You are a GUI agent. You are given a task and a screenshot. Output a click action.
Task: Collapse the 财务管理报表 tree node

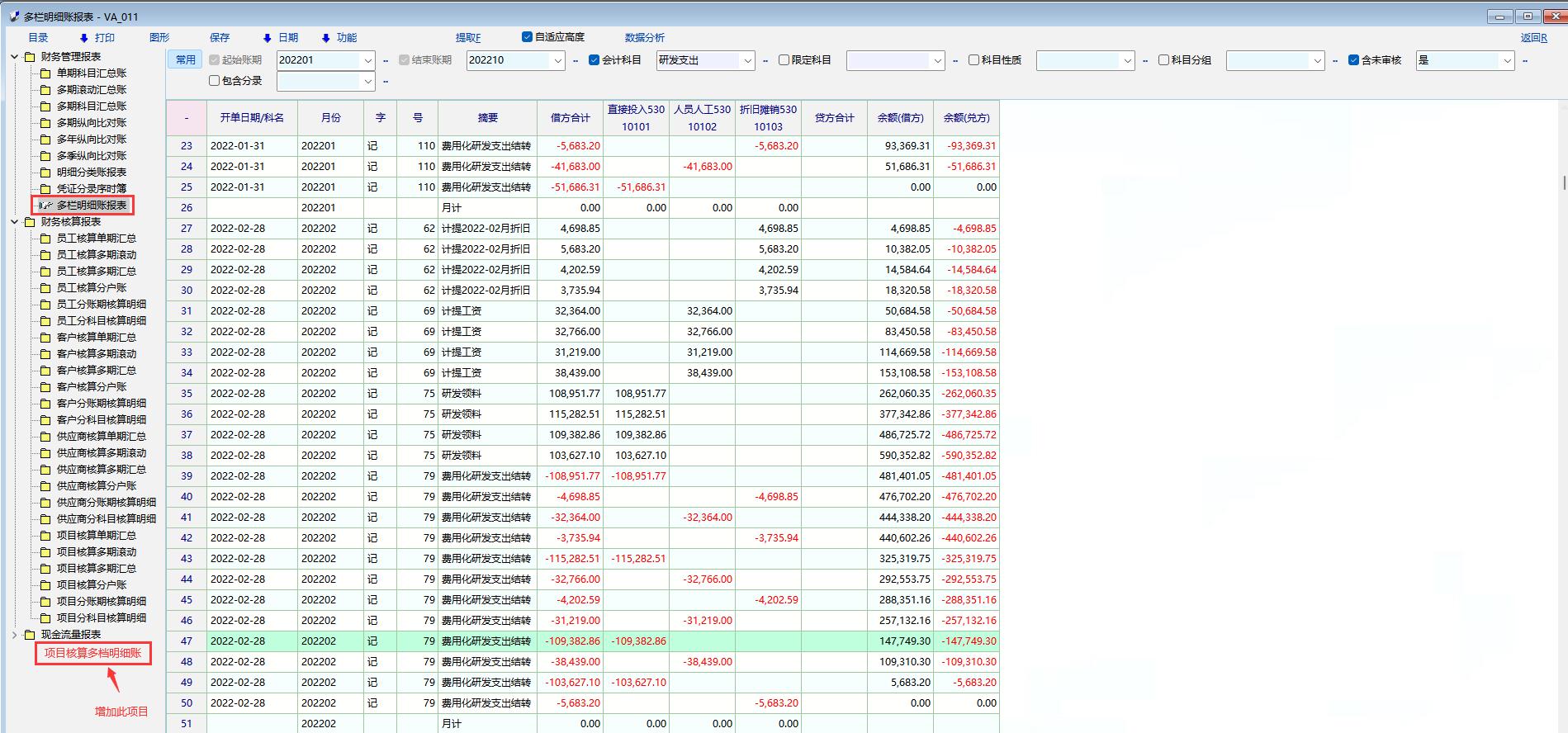coord(15,57)
